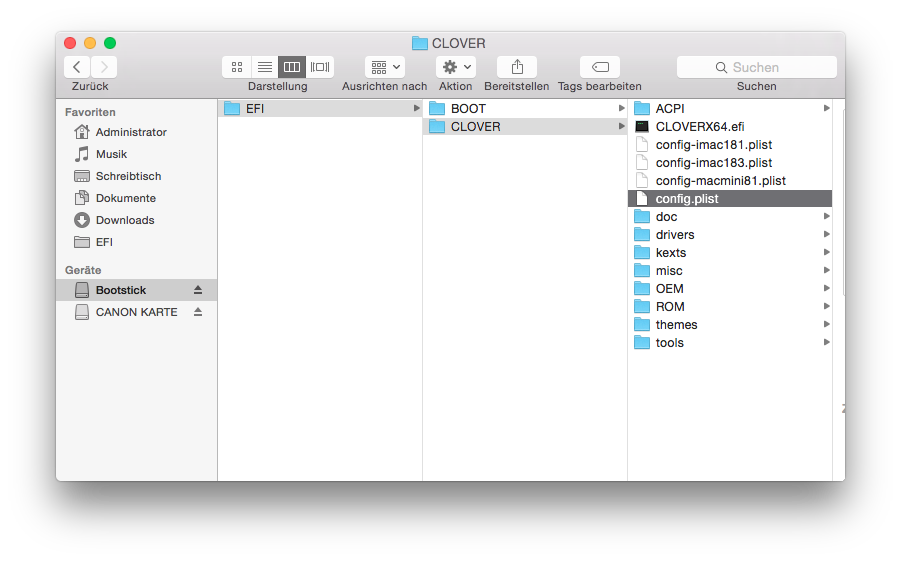Screen dimensions: 901x561
Task: Select the CLOVER folder in second column
Action: (525, 126)
